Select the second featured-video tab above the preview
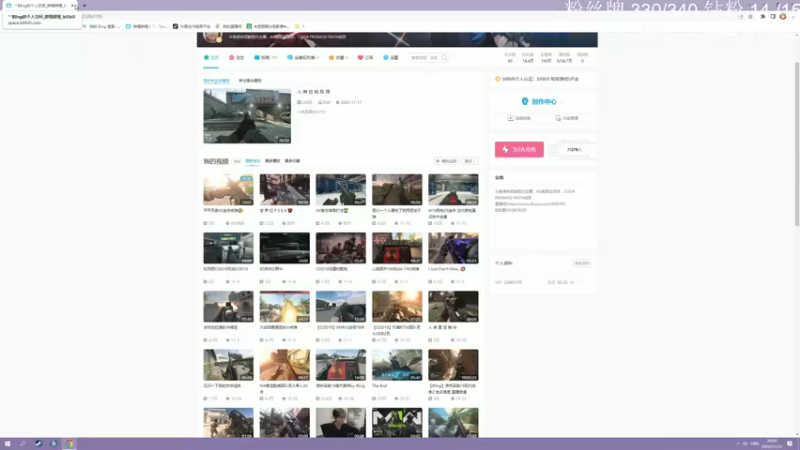 pyautogui.click(x=250, y=81)
